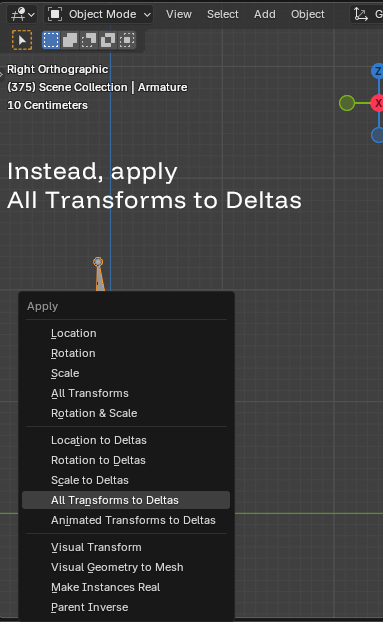Choose Make Instances Real
The image size is (383, 622).
(126, 587)
